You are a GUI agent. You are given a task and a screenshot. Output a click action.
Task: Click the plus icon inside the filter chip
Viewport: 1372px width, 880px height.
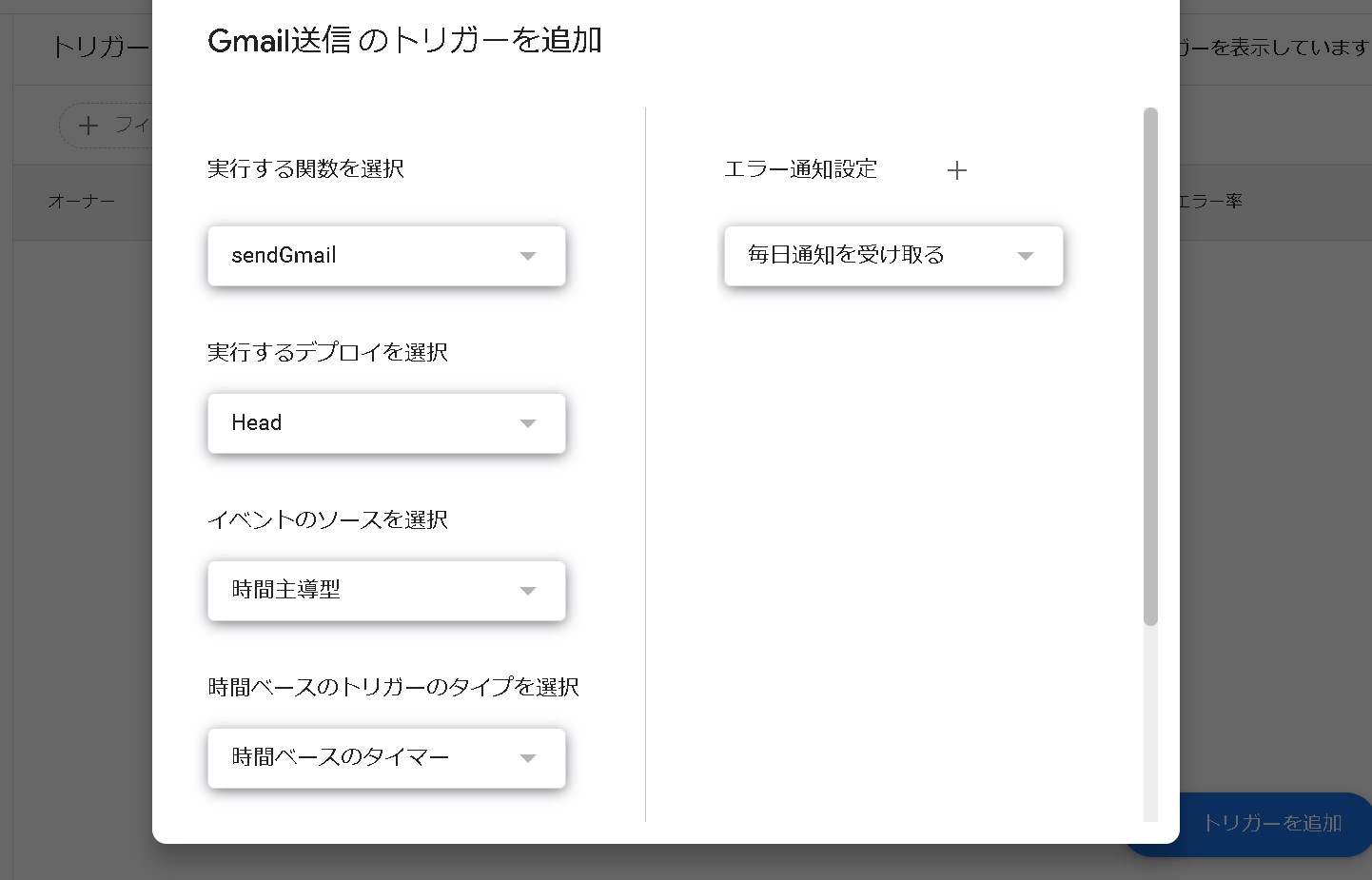88,125
